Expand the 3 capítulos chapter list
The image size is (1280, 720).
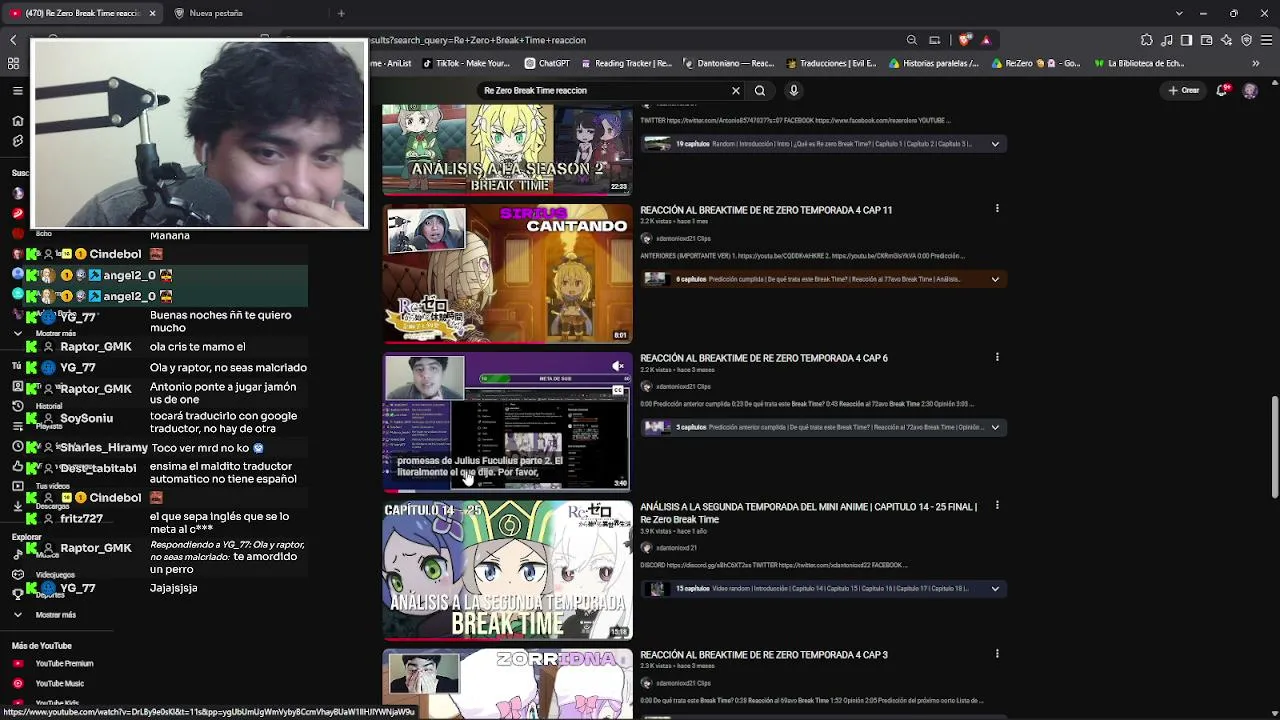pyautogui.click(x=995, y=427)
